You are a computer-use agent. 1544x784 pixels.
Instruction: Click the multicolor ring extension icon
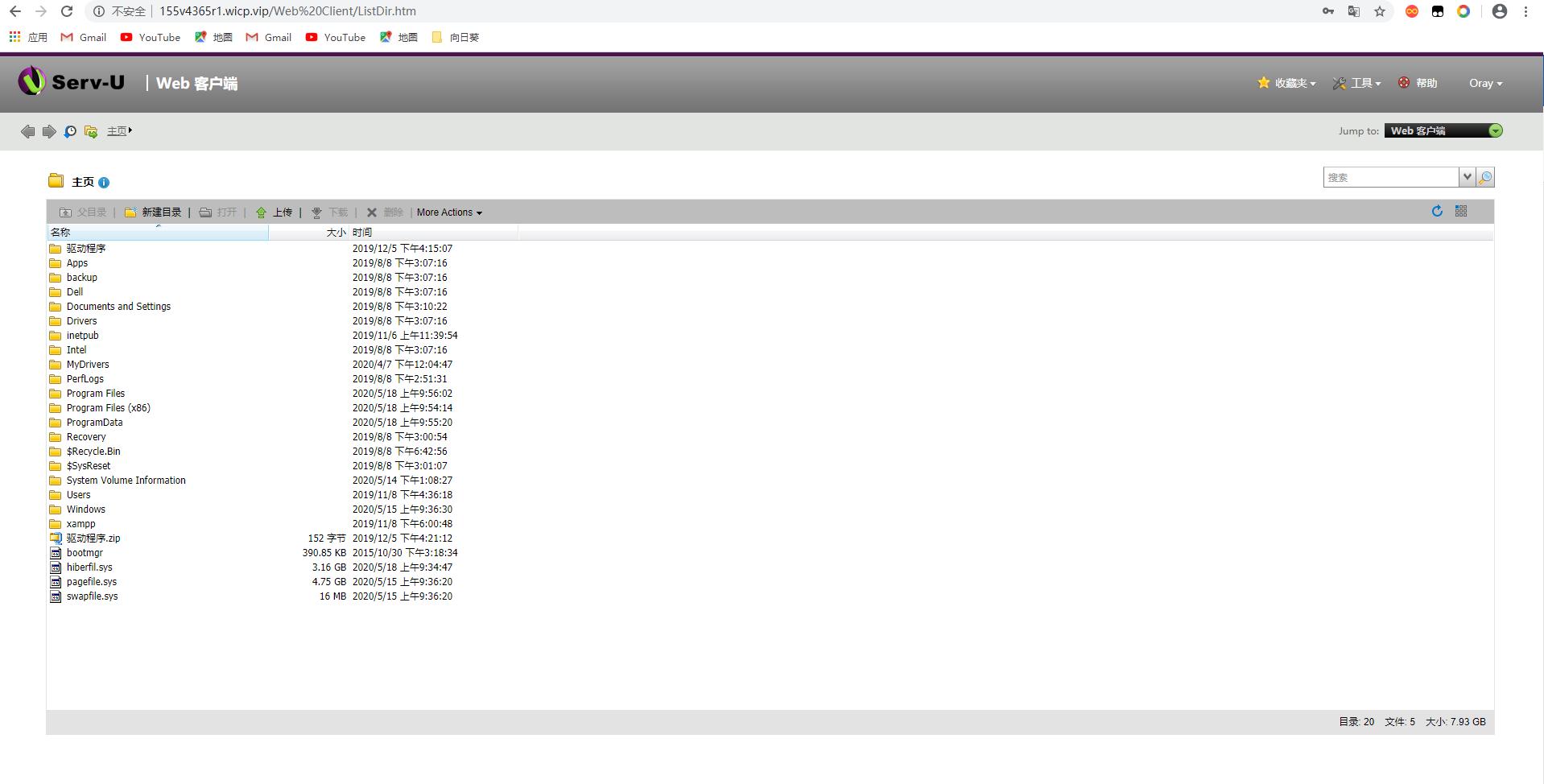(x=1463, y=11)
